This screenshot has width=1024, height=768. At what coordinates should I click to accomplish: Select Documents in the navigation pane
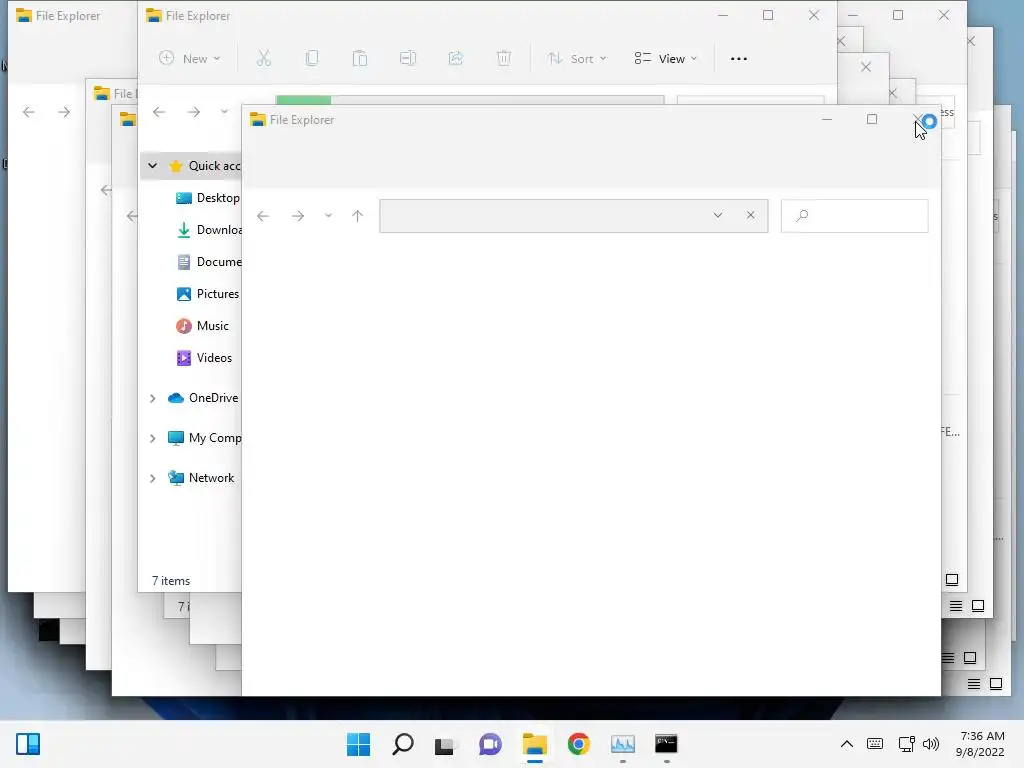coord(209,262)
